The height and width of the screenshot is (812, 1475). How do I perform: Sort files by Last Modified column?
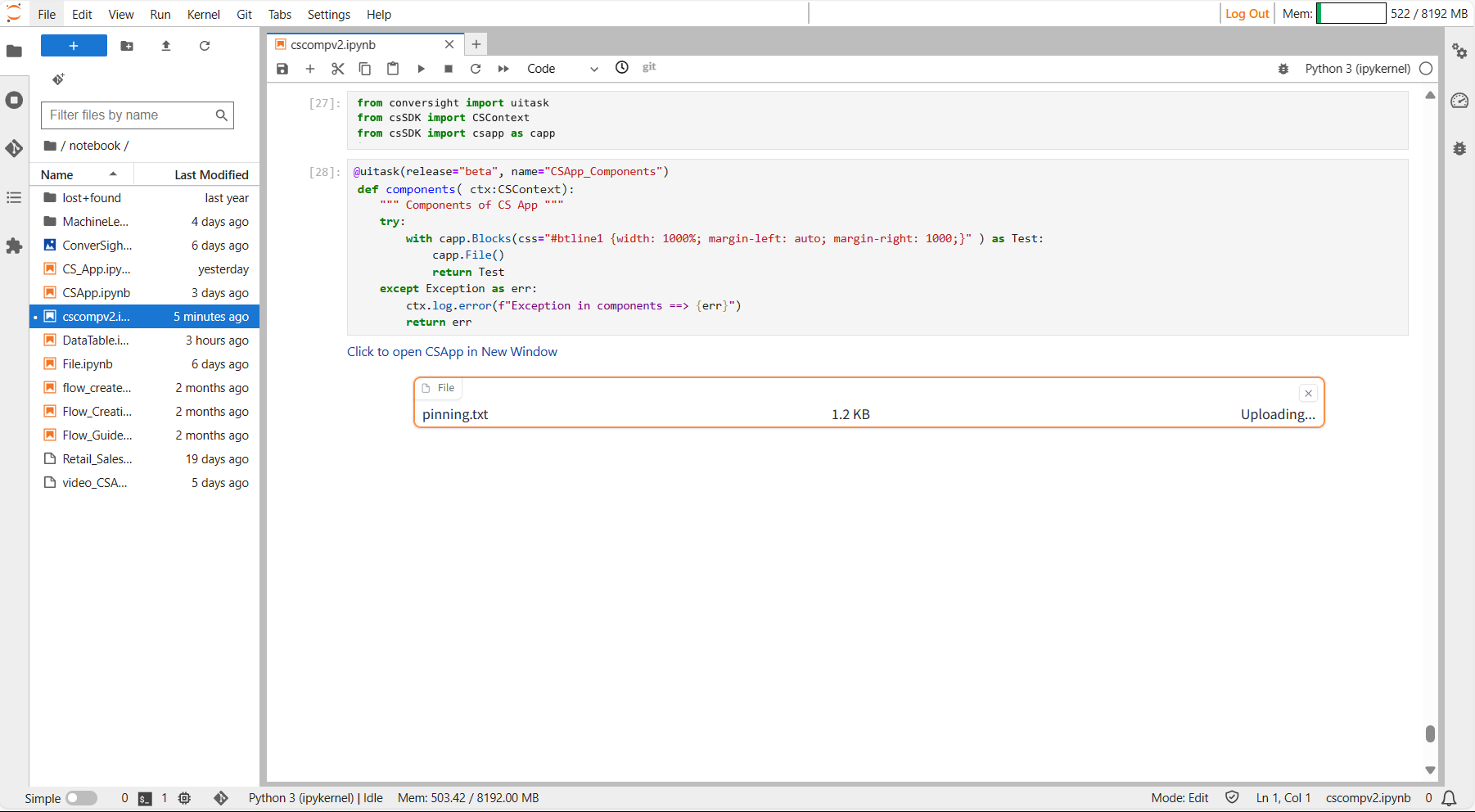[197, 174]
